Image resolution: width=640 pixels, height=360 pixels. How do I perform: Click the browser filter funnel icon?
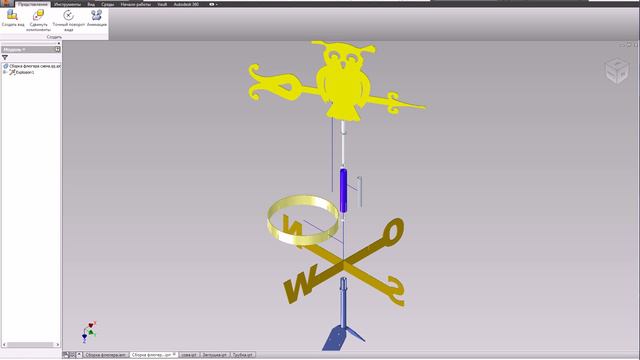click(5, 58)
